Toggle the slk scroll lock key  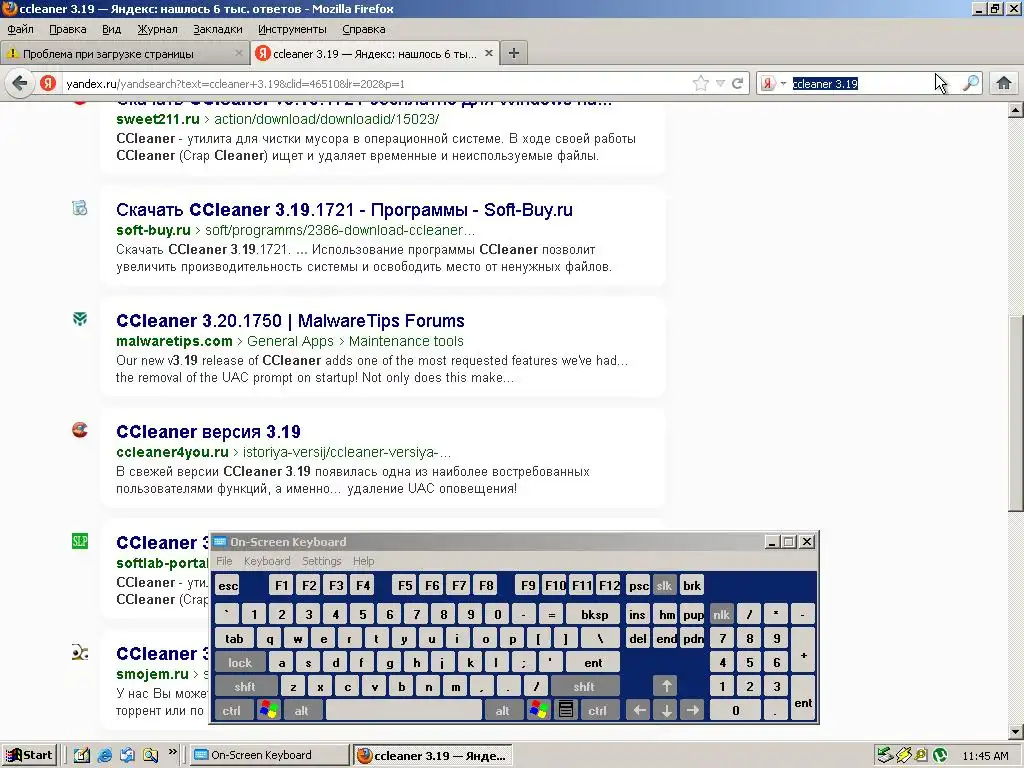664,586
